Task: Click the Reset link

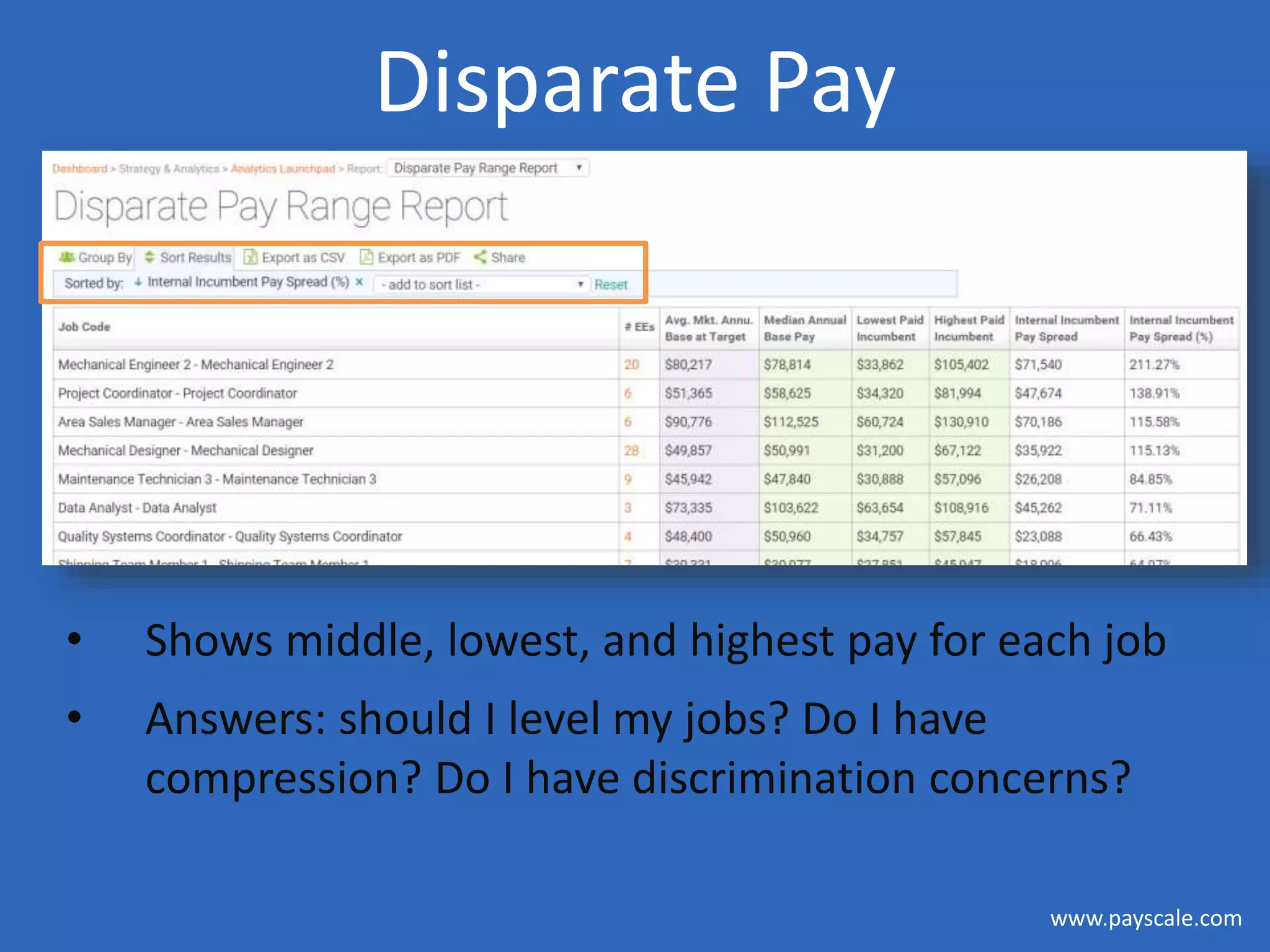Action: [611, 284]
